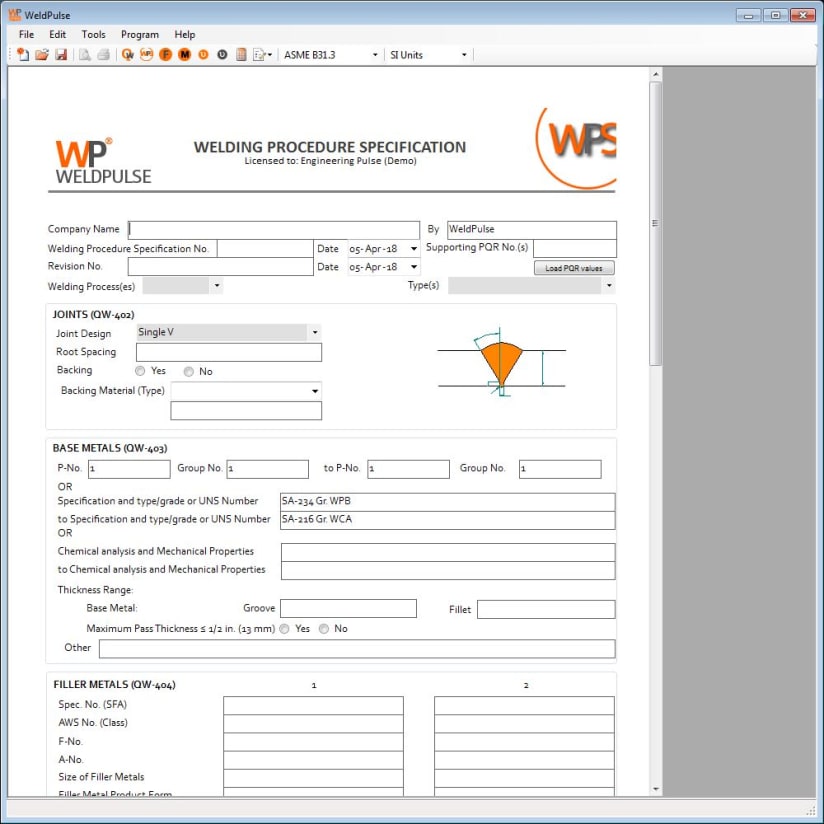Screen dimensions: 824x824
Task: Save using the red floppy disk icon
Action: tap(61, 55)
